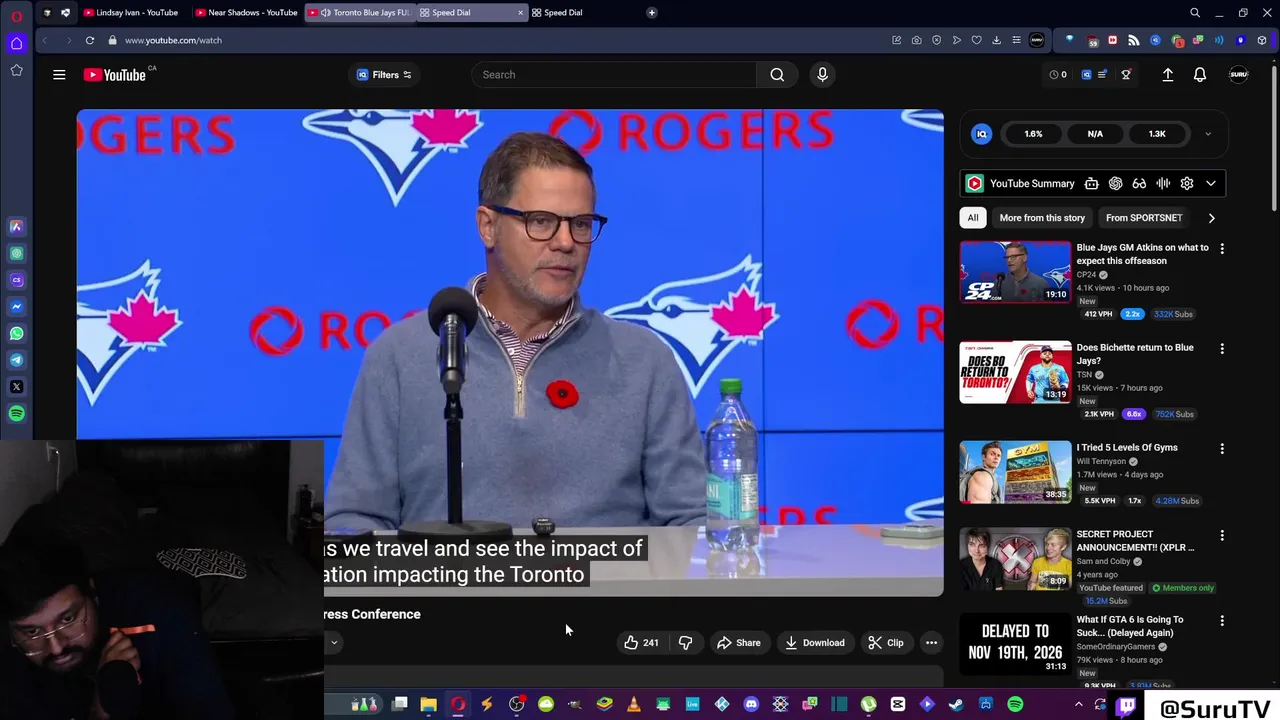This screenshot has width=1280, height=720.
Task: Open Opera downloads icon in address bar
Action: click(x=996, y=40)
